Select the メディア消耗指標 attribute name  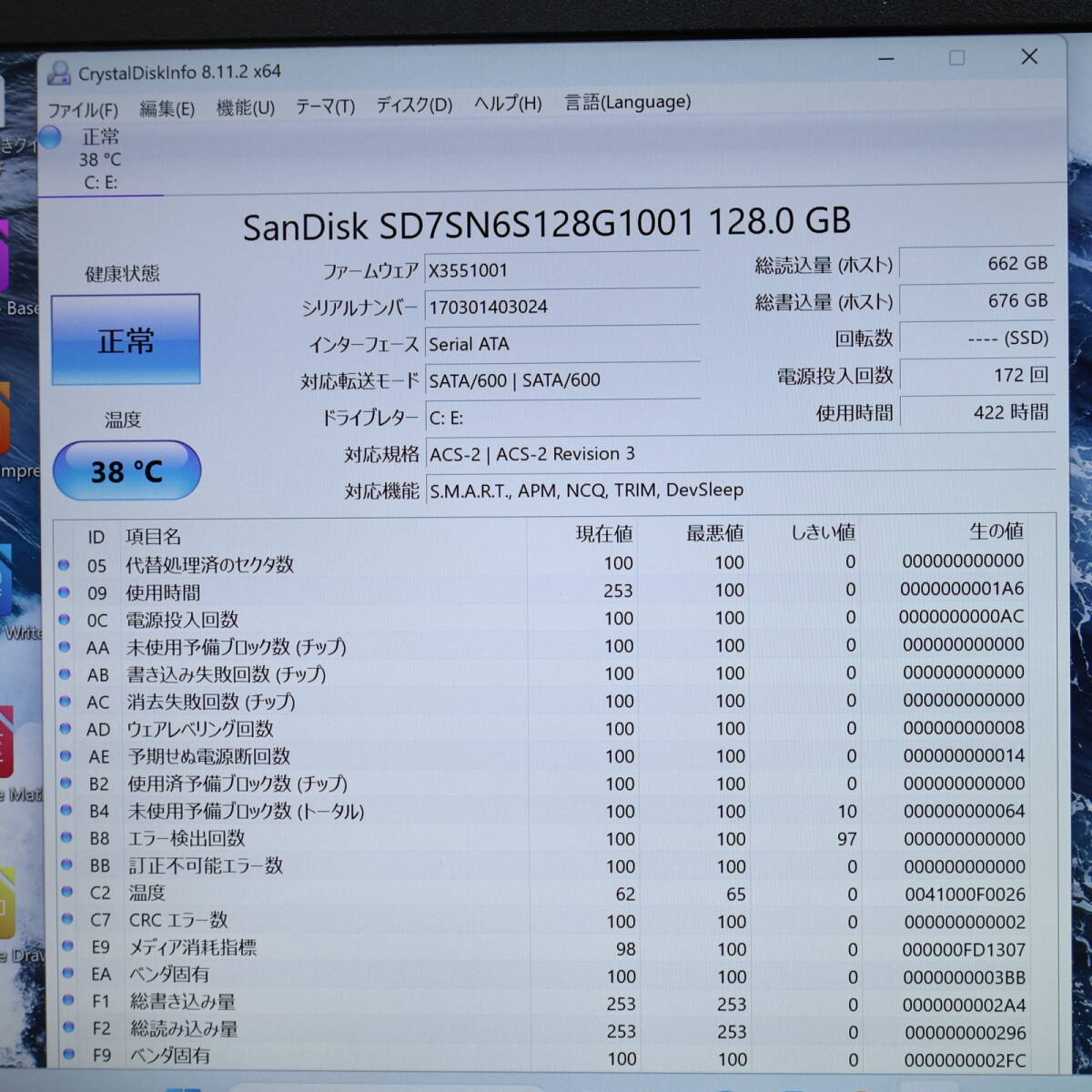193,947
